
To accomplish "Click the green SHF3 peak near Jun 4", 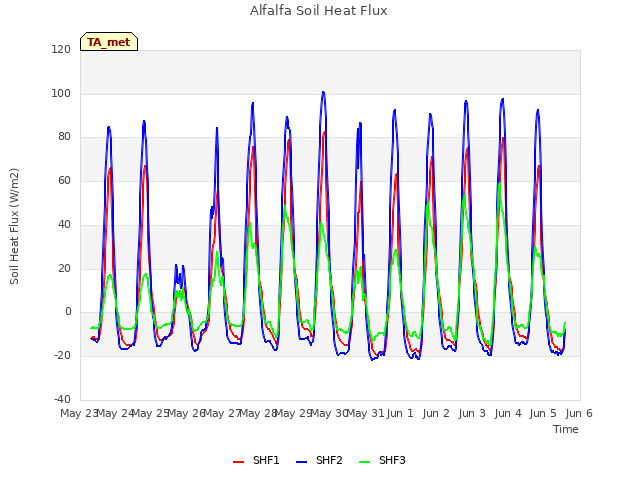I will 500,184.
